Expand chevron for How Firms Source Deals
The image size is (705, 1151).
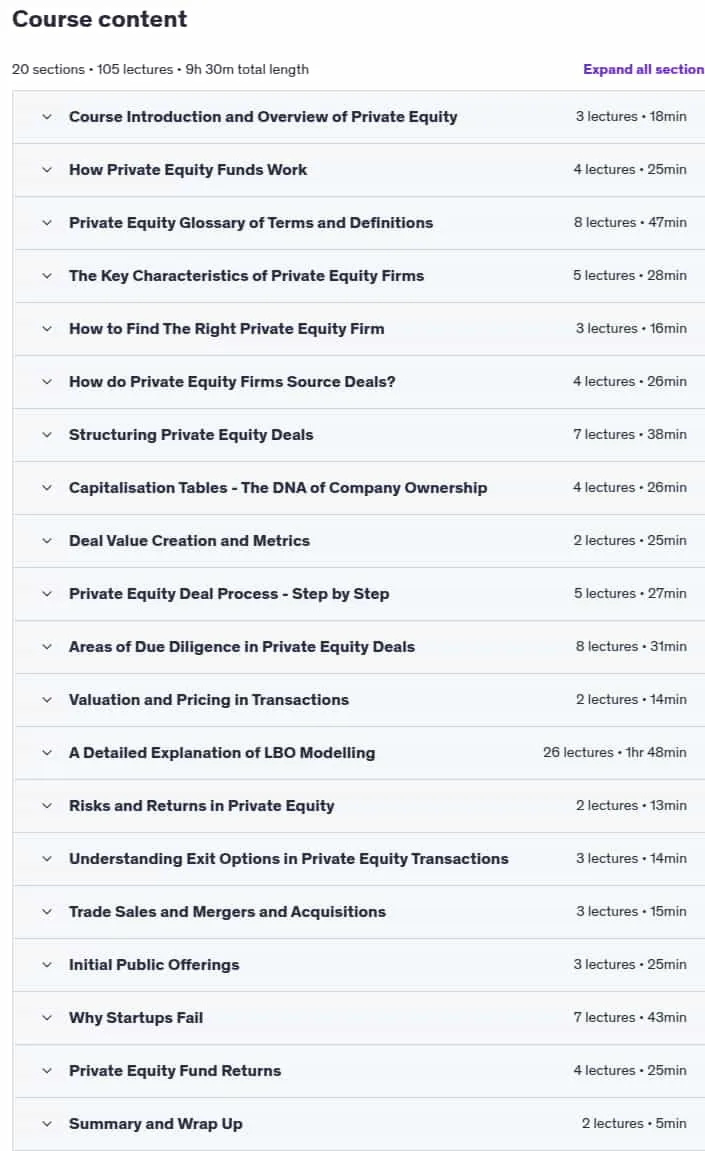pos(47,382)
